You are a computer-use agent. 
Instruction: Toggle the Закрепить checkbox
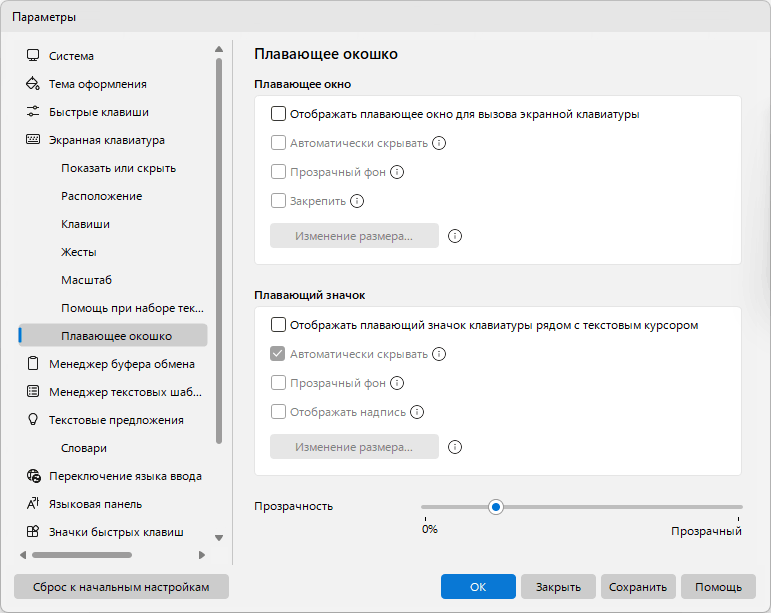pyautogui.click(x=278, y=201)
